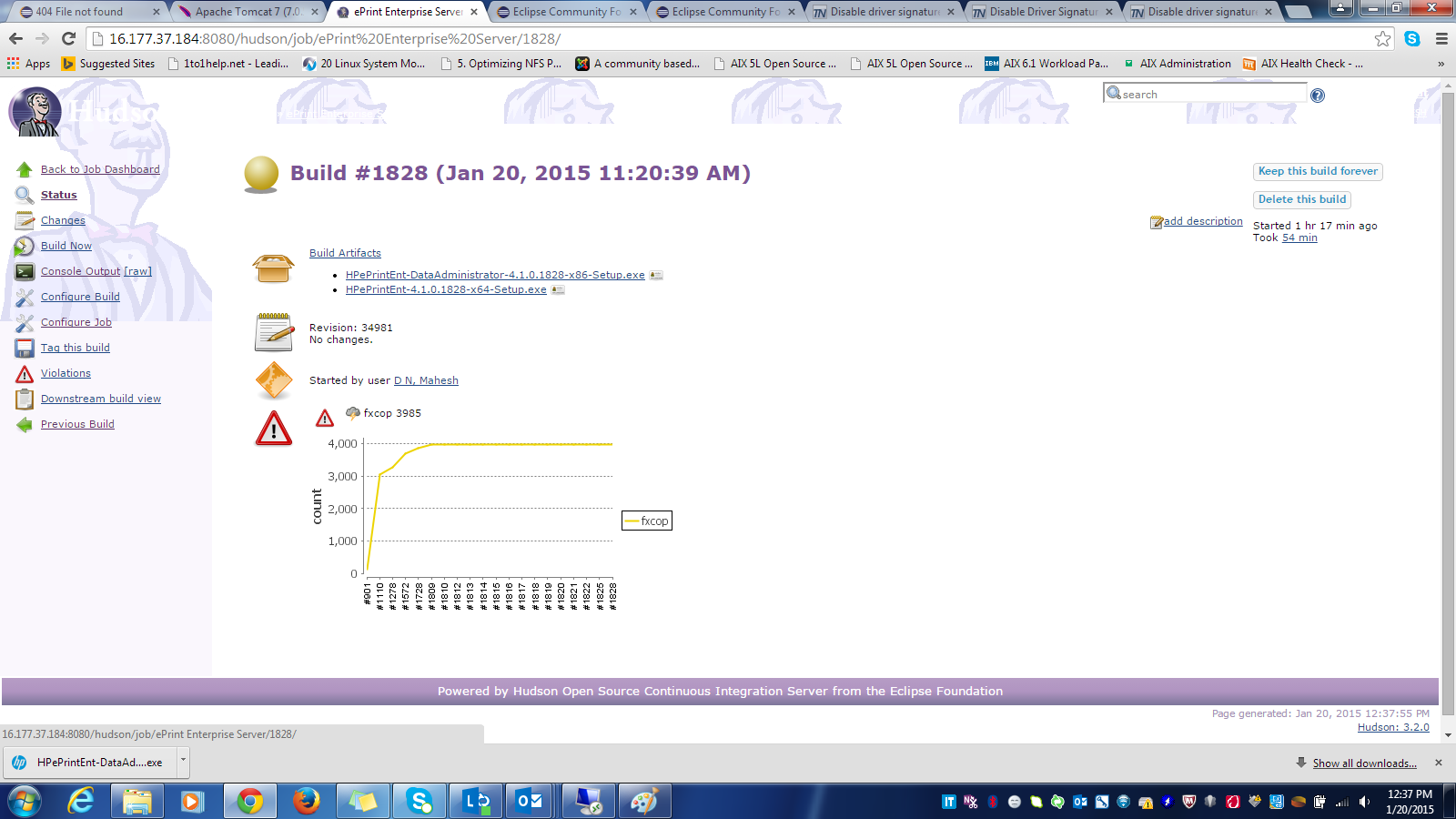Image resolution: width=1456 pixels, height=819 pixels.
Task: Click the volume speaker icon in system tray
Action: (x=1364, y=802)
